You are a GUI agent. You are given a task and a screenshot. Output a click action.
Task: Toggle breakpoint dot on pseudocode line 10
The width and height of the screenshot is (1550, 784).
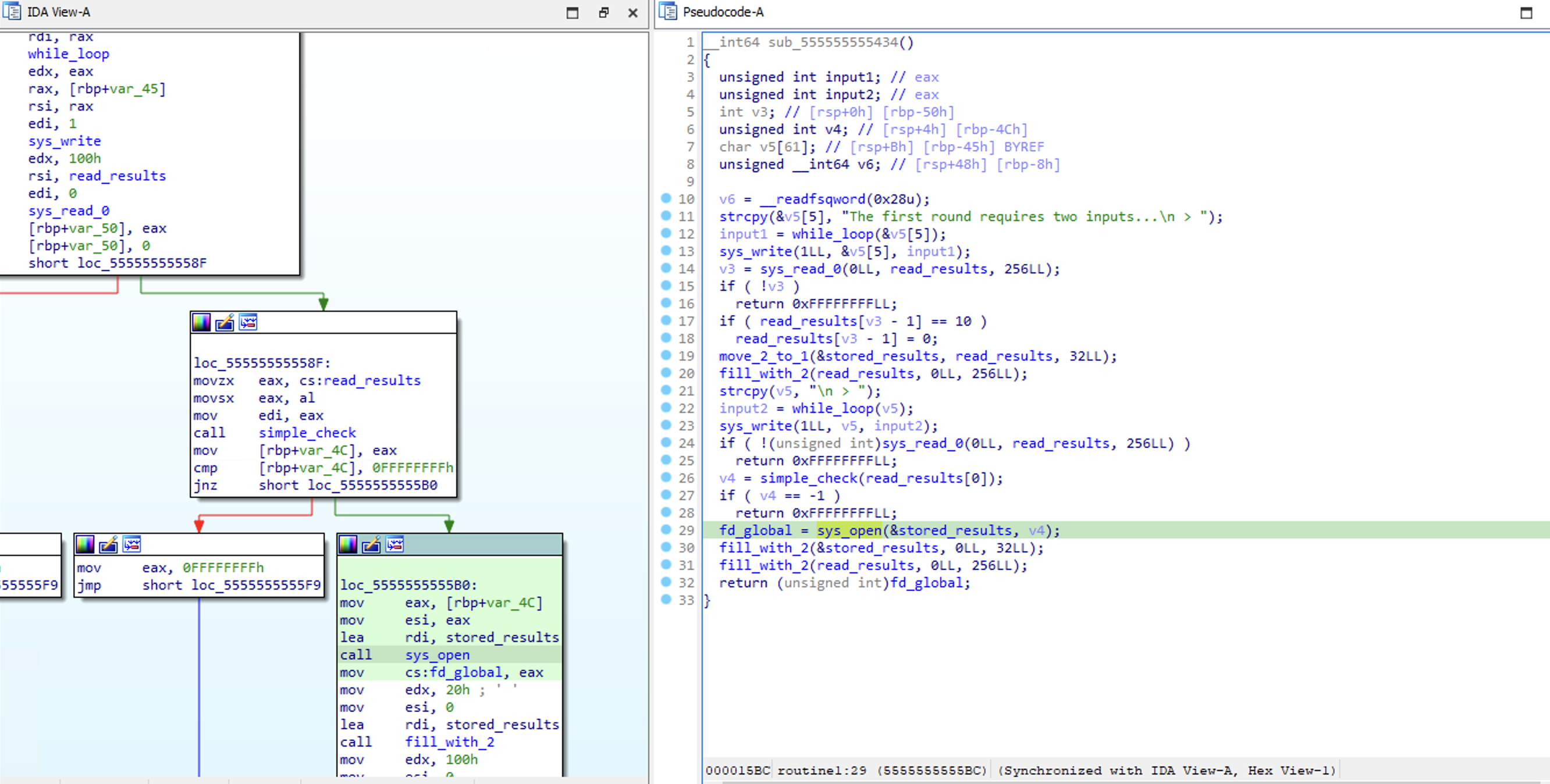[x=666, y=198]
